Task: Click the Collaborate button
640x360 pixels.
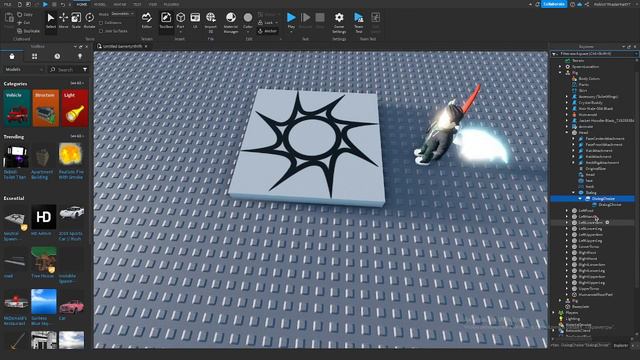Action: pos(554,4)
